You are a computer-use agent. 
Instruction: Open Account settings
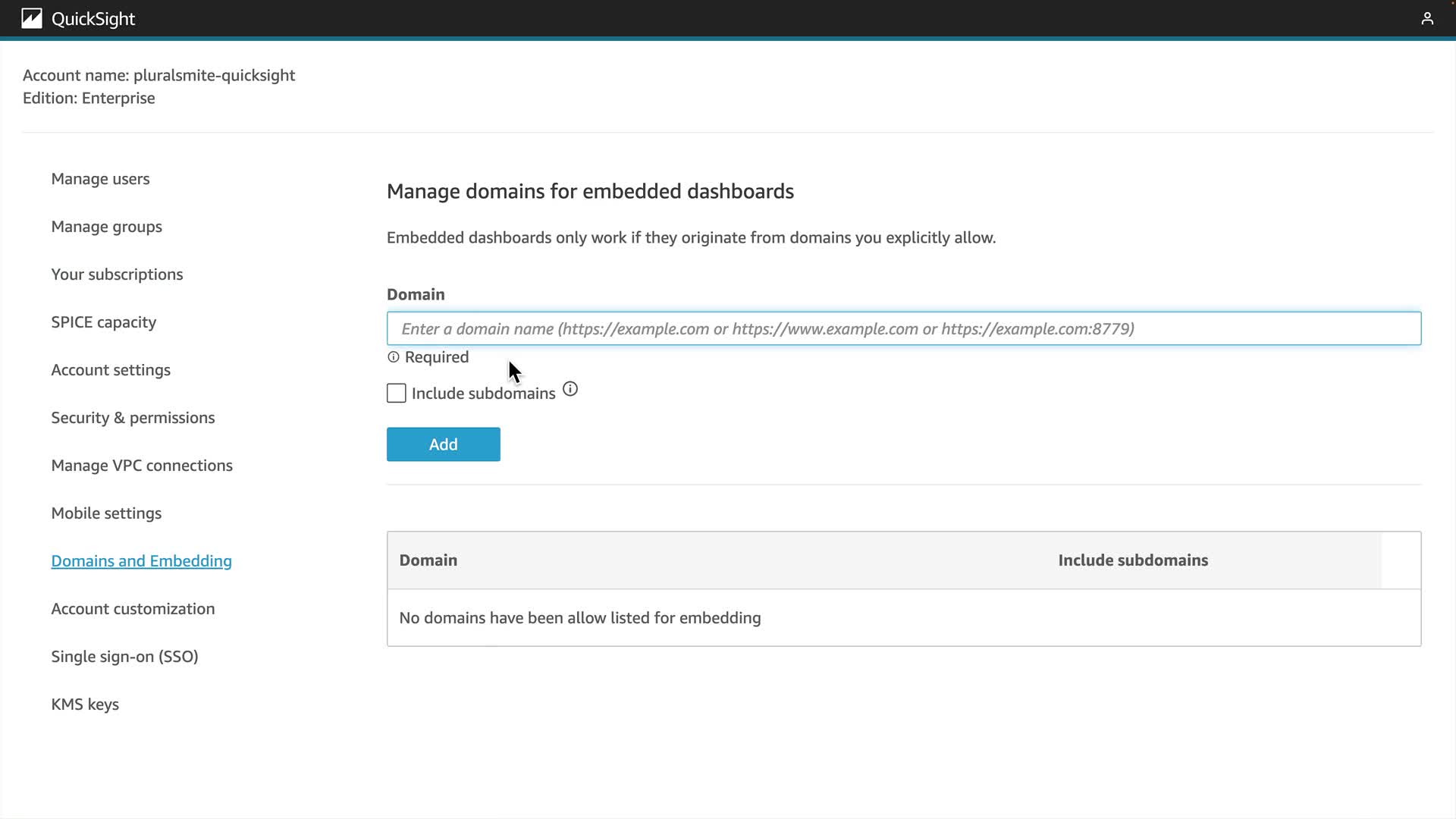click(111, 370)
